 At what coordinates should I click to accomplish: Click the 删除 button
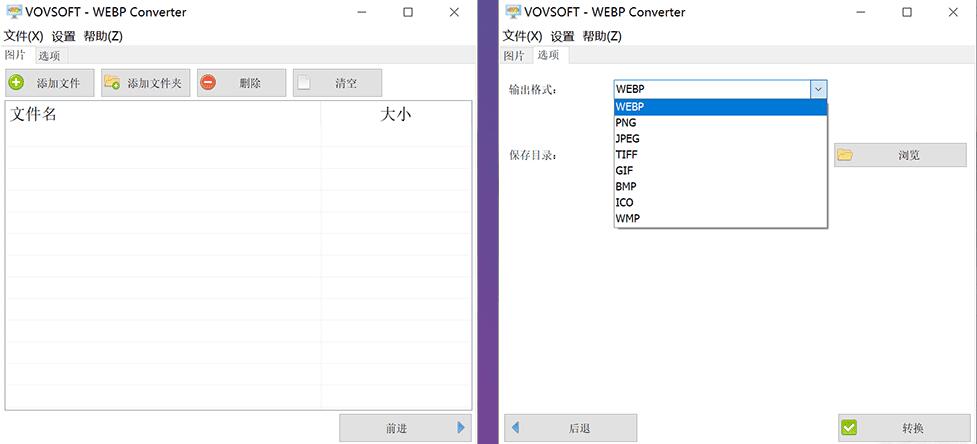[242, 83]
